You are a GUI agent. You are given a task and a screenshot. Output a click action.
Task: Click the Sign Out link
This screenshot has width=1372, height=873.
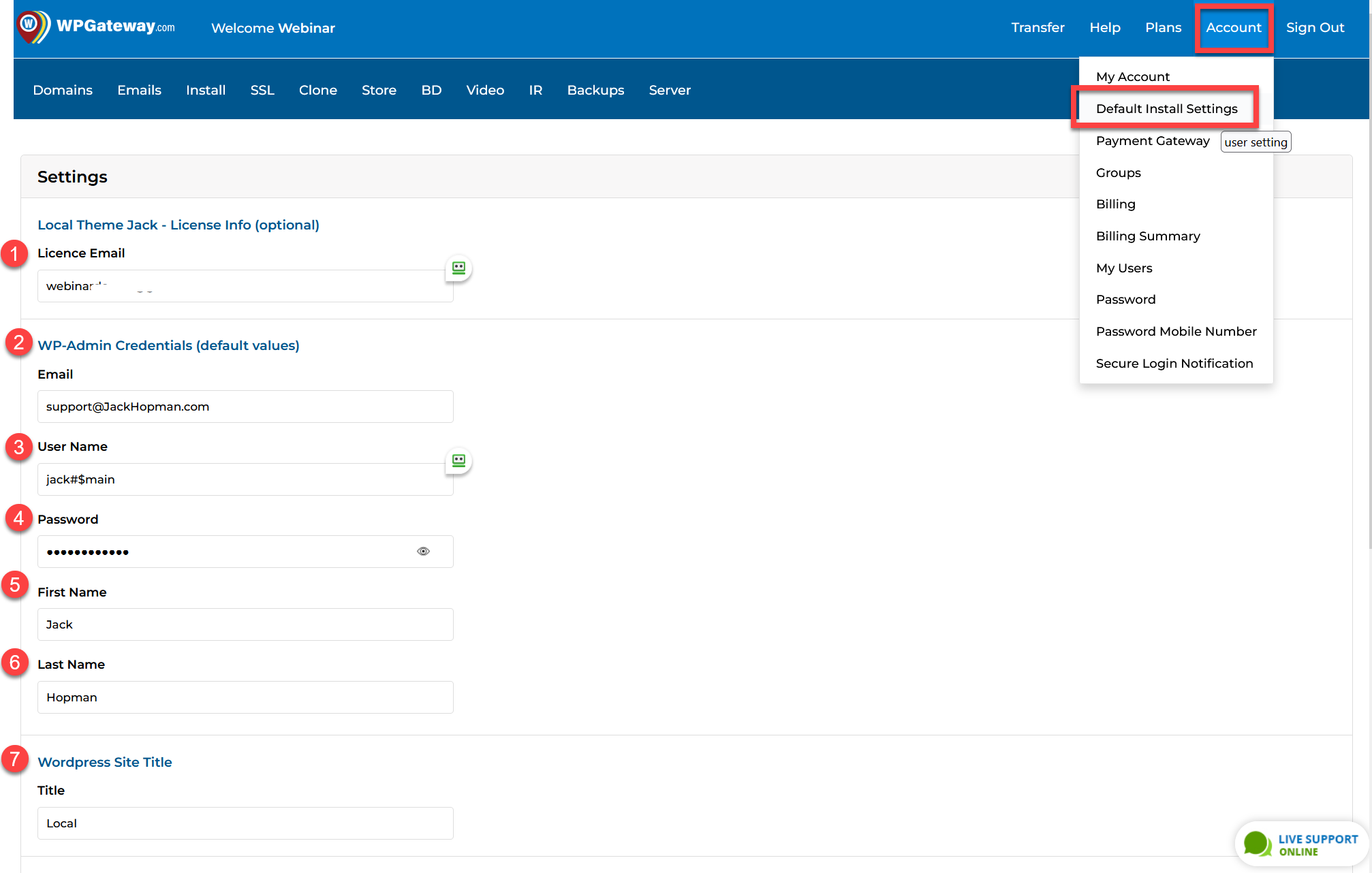[x=1315, y=28]
